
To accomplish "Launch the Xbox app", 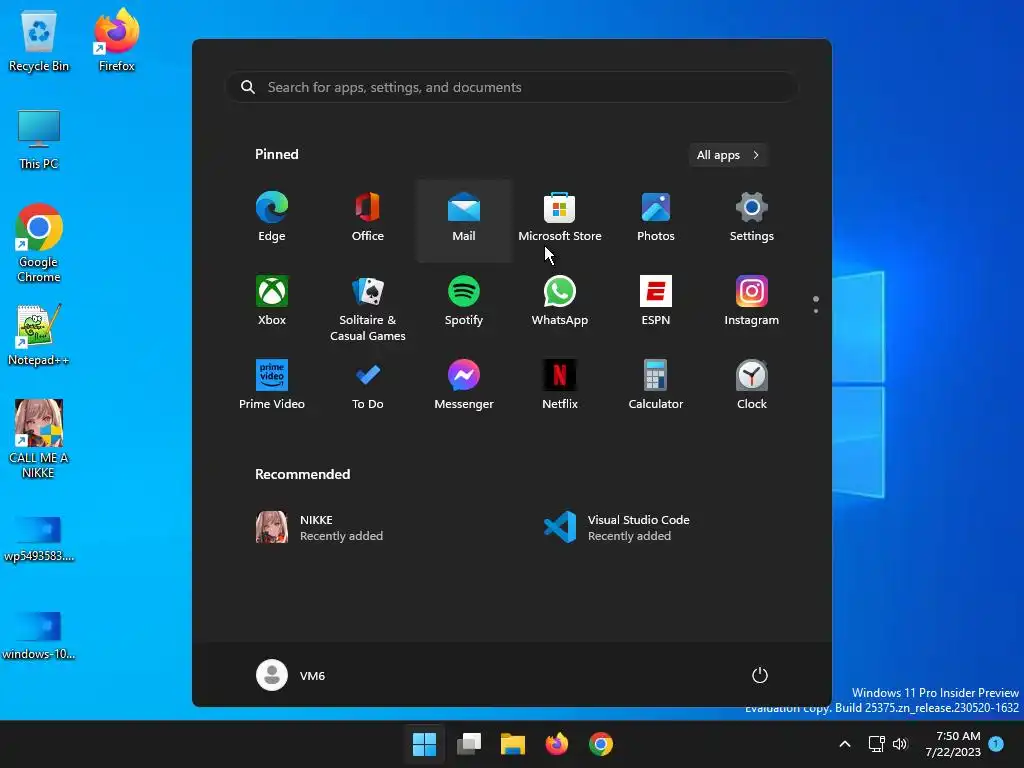I will [x=272, y=302].
